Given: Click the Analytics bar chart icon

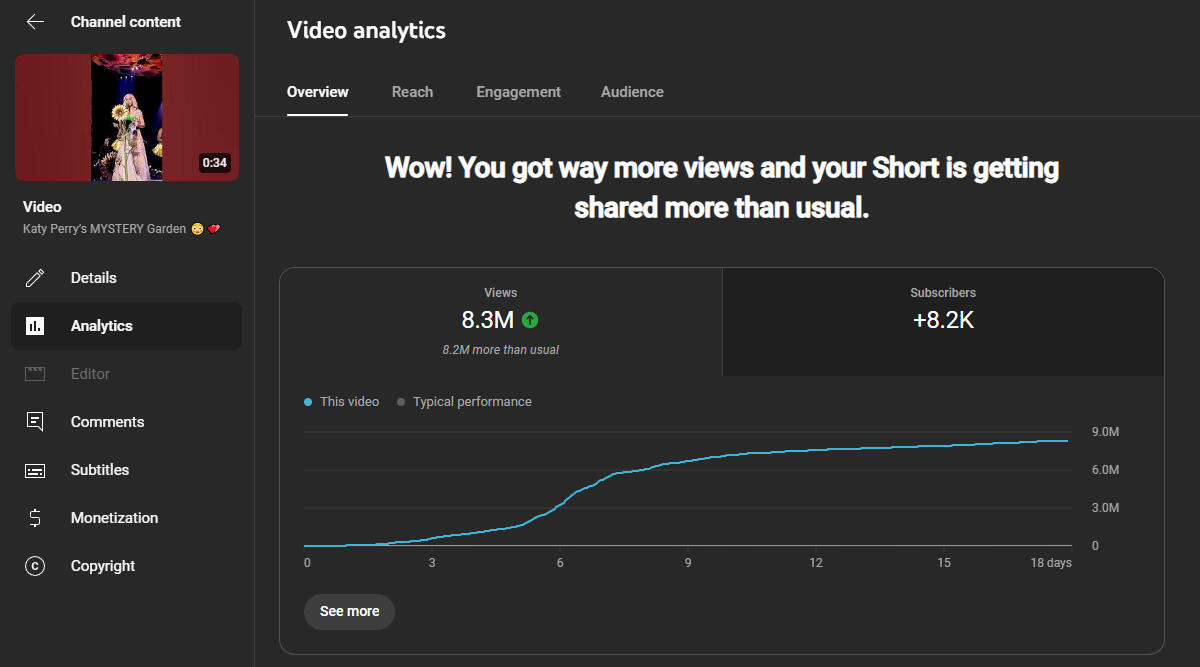Looking at the screenshot, I should (x=35, y=326).
